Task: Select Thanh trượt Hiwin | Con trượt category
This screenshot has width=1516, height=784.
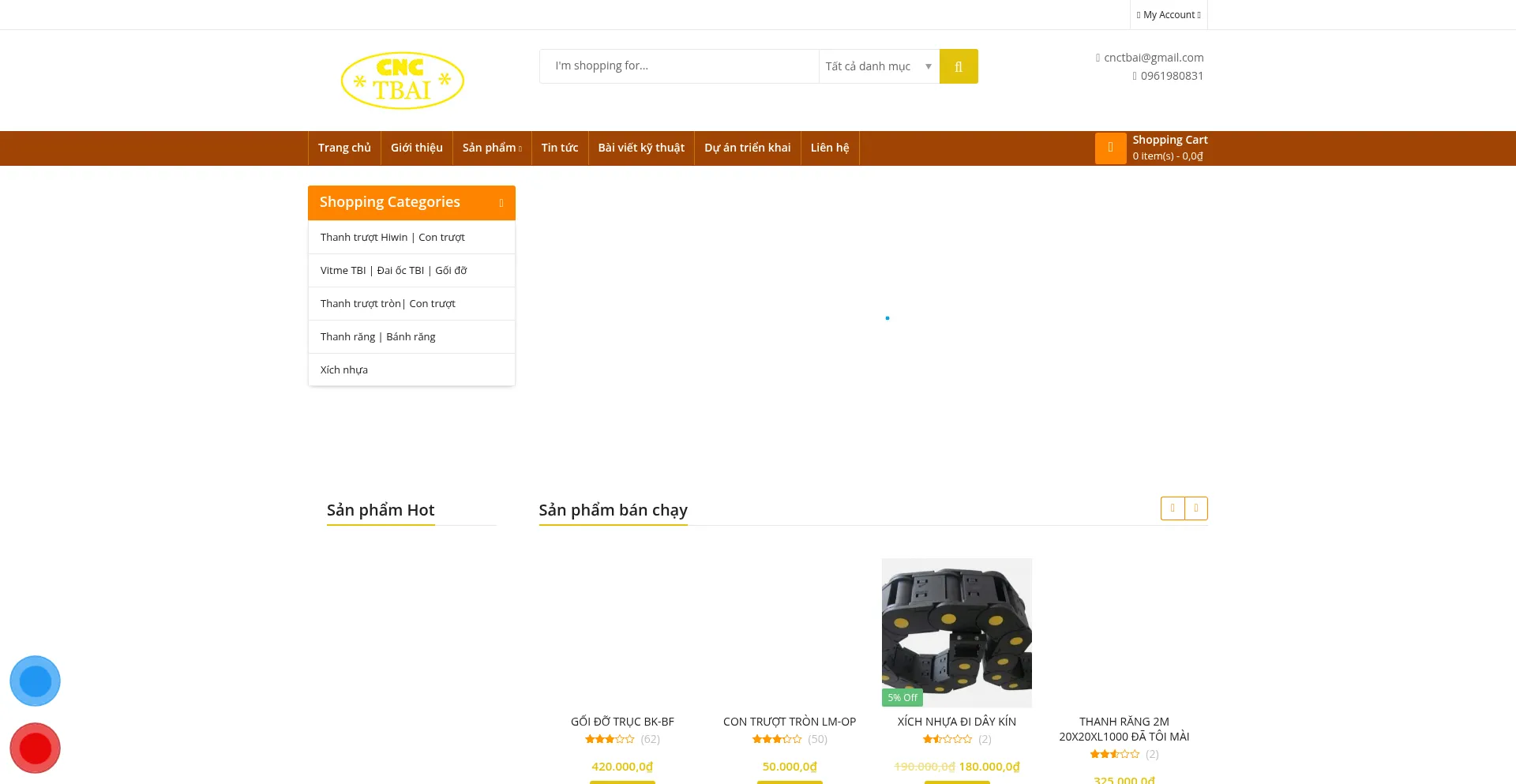Action: (392, 237)
